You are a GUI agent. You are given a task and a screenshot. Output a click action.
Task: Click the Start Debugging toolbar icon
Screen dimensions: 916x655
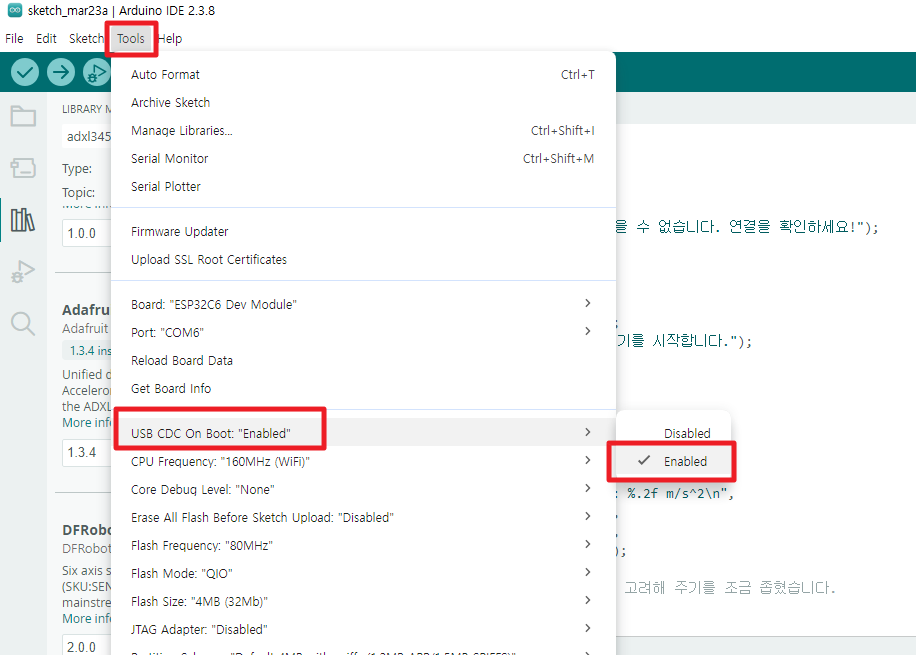pos(96,72)
